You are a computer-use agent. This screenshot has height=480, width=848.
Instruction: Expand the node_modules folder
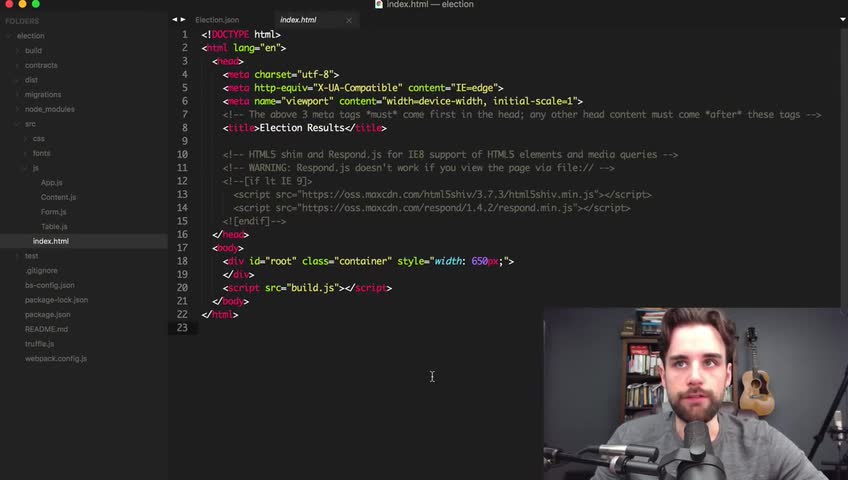click(17, 109)
